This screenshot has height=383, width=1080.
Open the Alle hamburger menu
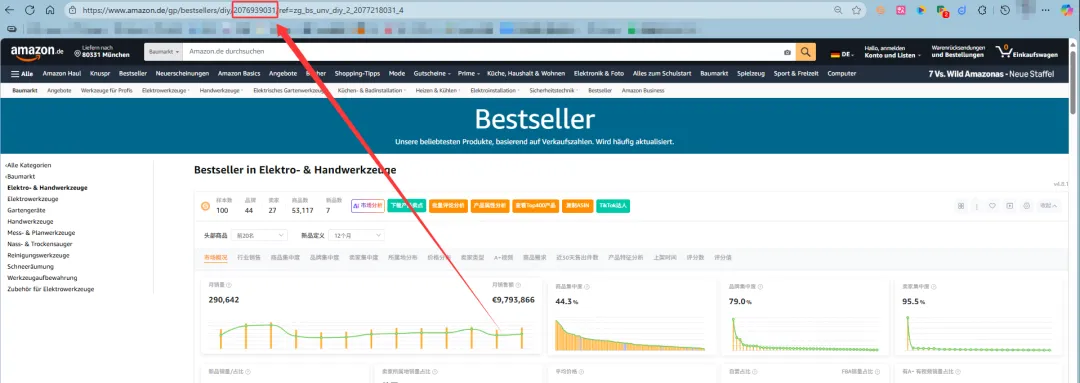(x=22, y=74)
